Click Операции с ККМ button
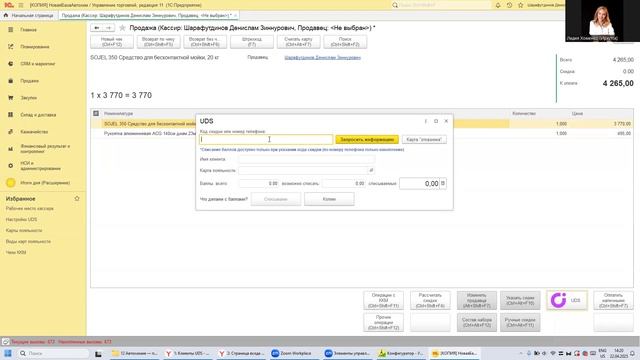The width and height of the screenshot is (640, 360). 383,300
